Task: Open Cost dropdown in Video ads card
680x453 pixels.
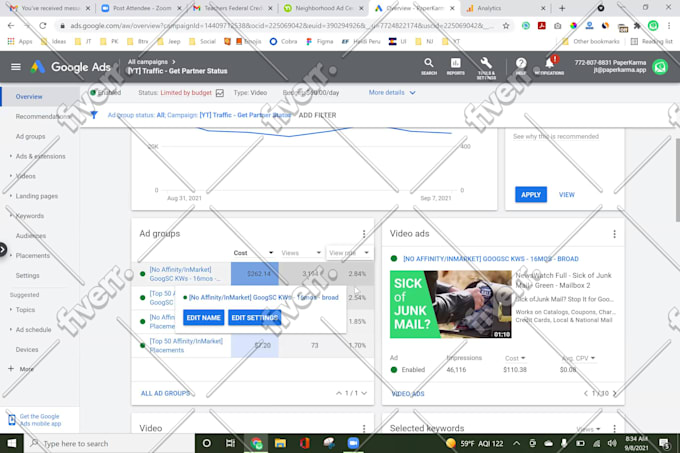Action: coord(515,358)
